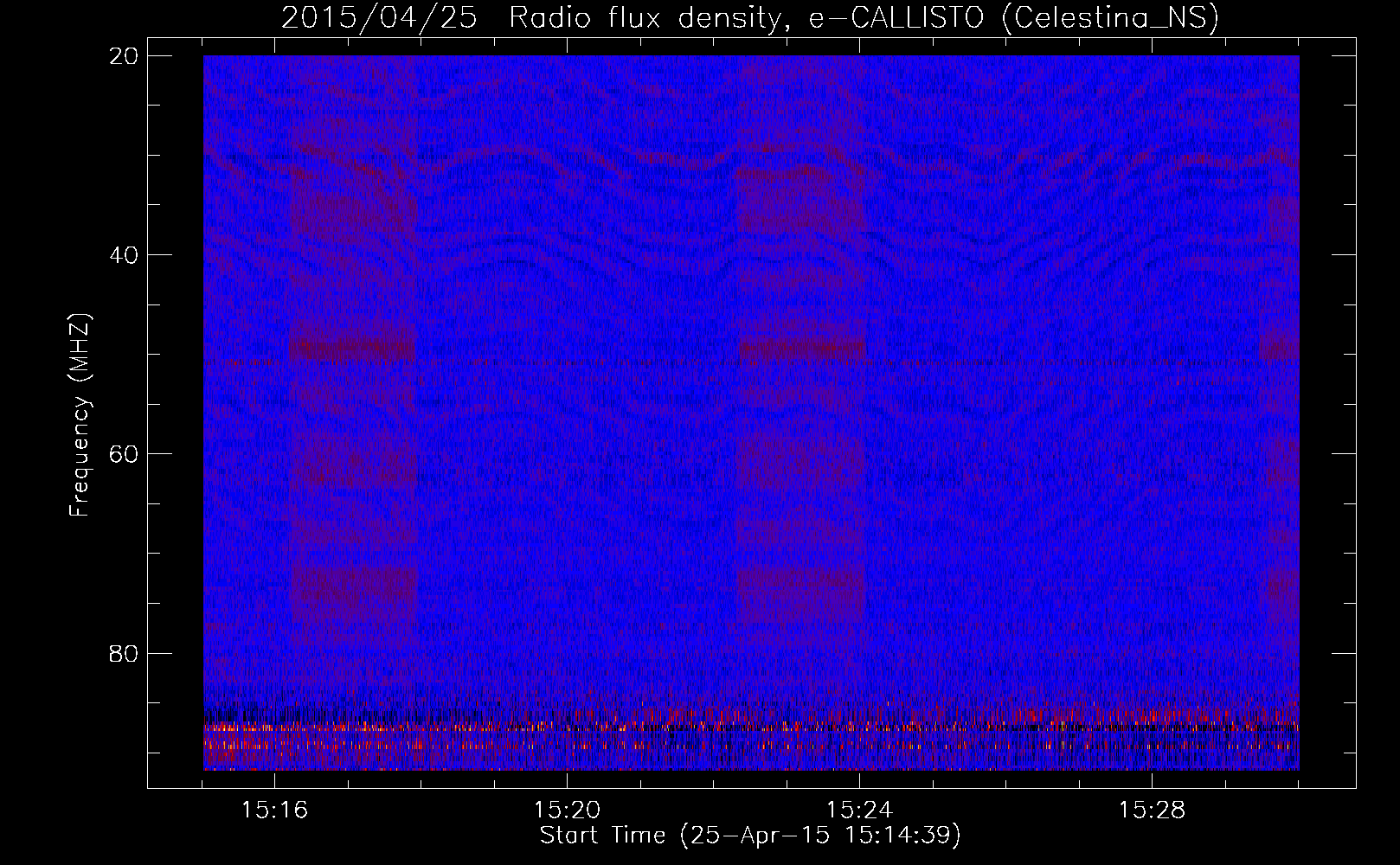Select the 40 frequency tick label
Viewport: 1400px width, 865px height.
pyautogui.click(x=123, y=254)
